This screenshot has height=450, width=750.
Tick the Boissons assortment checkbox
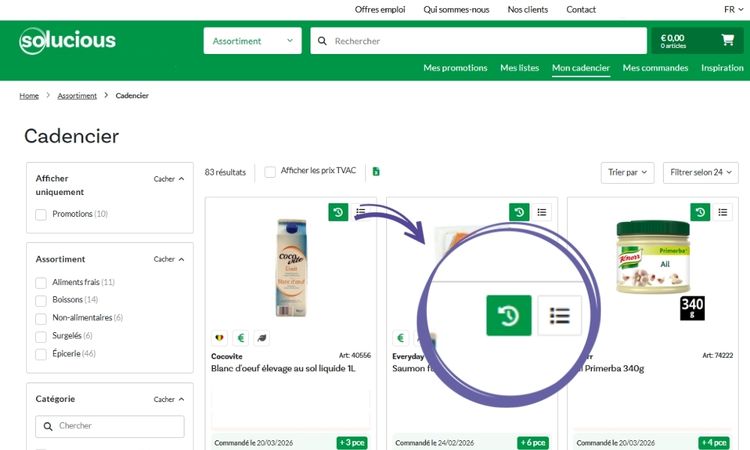[x=41, y=300]
